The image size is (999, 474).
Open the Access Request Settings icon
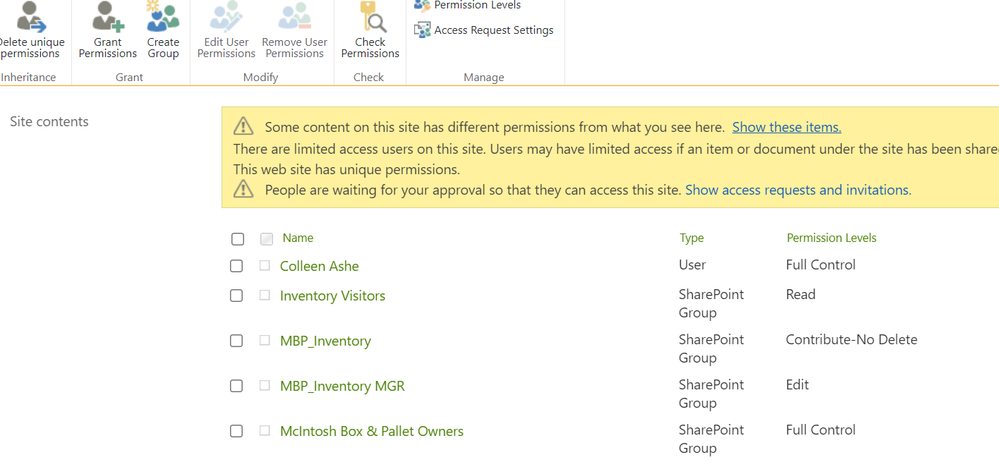point(422,30)
